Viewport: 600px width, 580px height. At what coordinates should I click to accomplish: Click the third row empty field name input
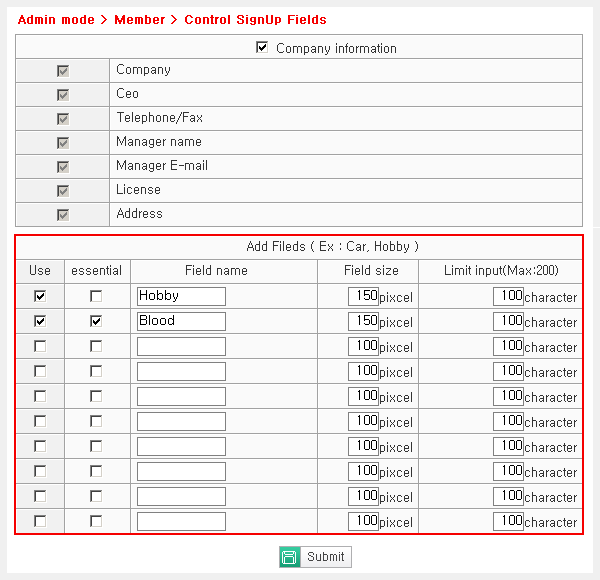(x=181, y=346)
